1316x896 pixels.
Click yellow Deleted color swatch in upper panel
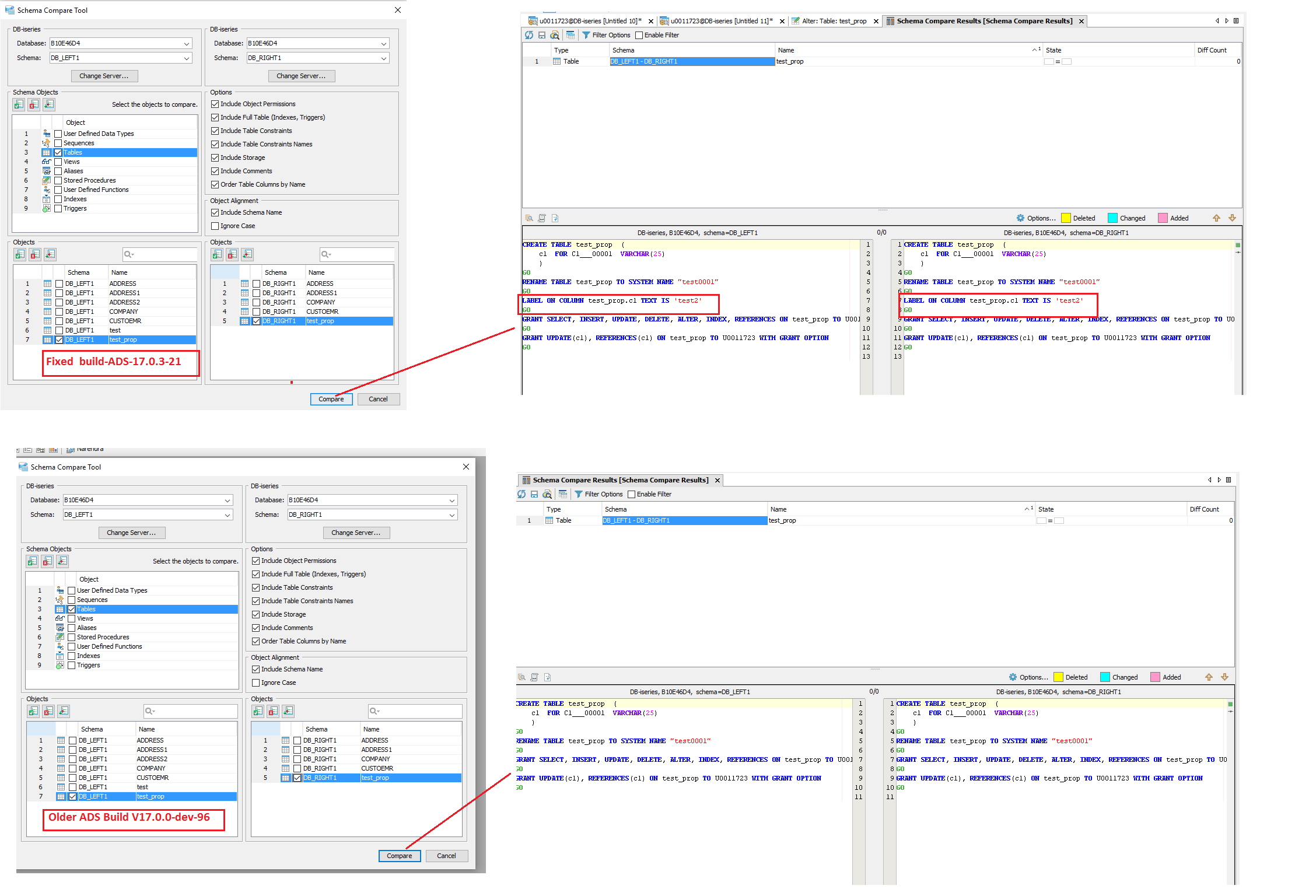tap(1066, 218)
